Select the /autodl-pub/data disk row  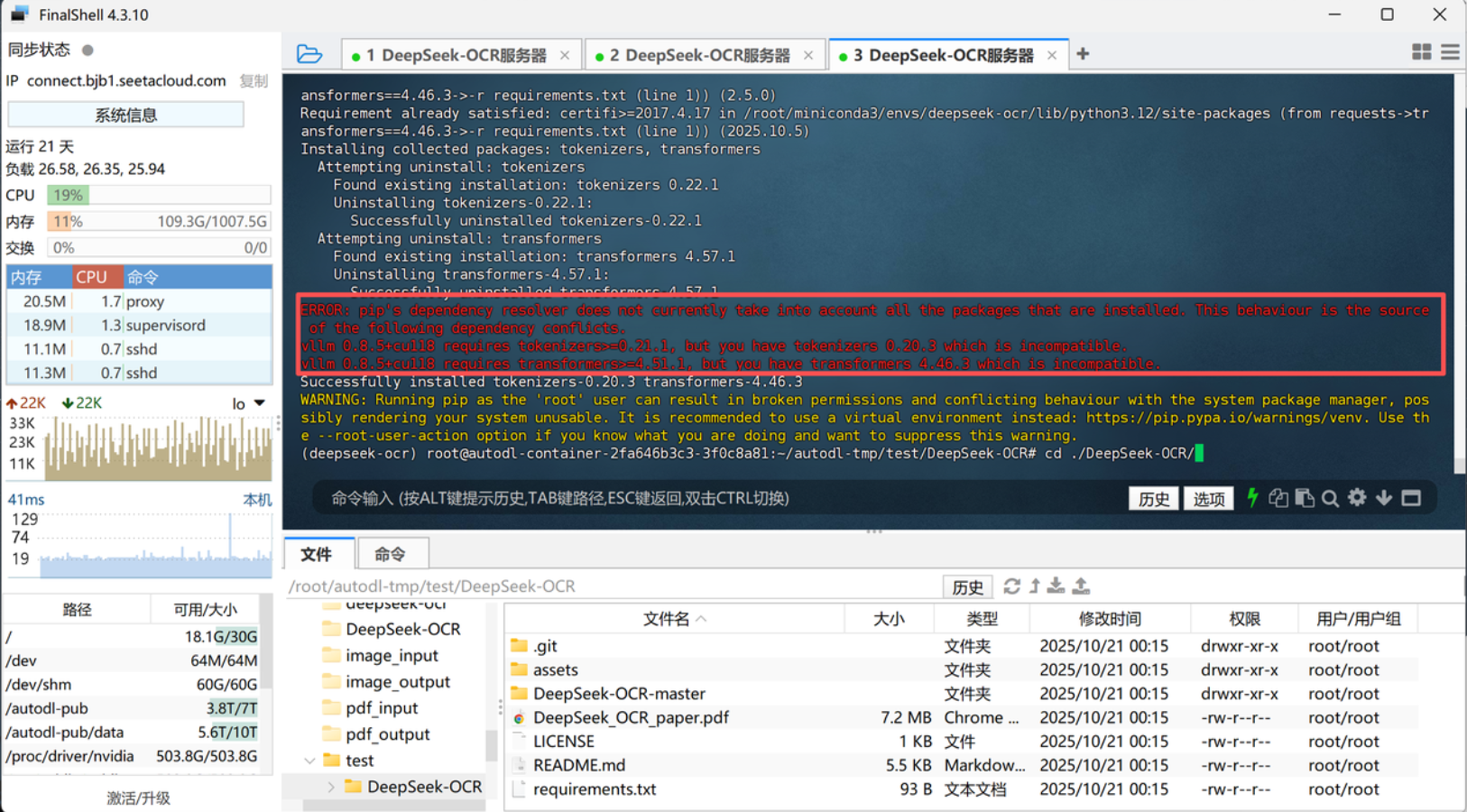click(x=132, y=732)
